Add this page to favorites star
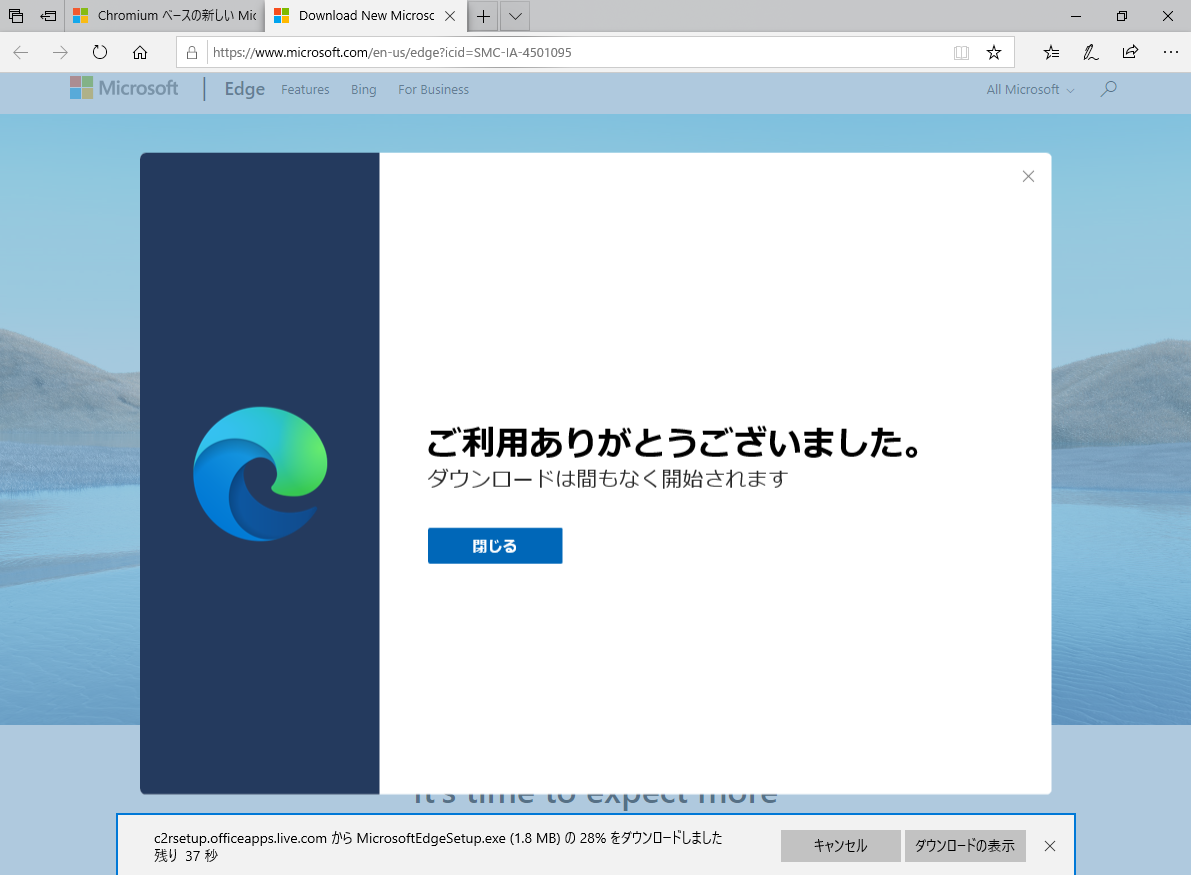Screen dimensions: 1191x875 [x=994, y=52]
